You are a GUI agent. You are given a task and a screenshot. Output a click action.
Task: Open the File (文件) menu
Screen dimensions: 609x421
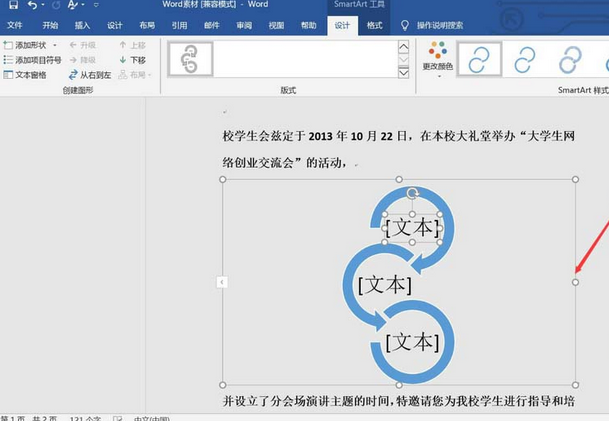click(x=15, y=25)
